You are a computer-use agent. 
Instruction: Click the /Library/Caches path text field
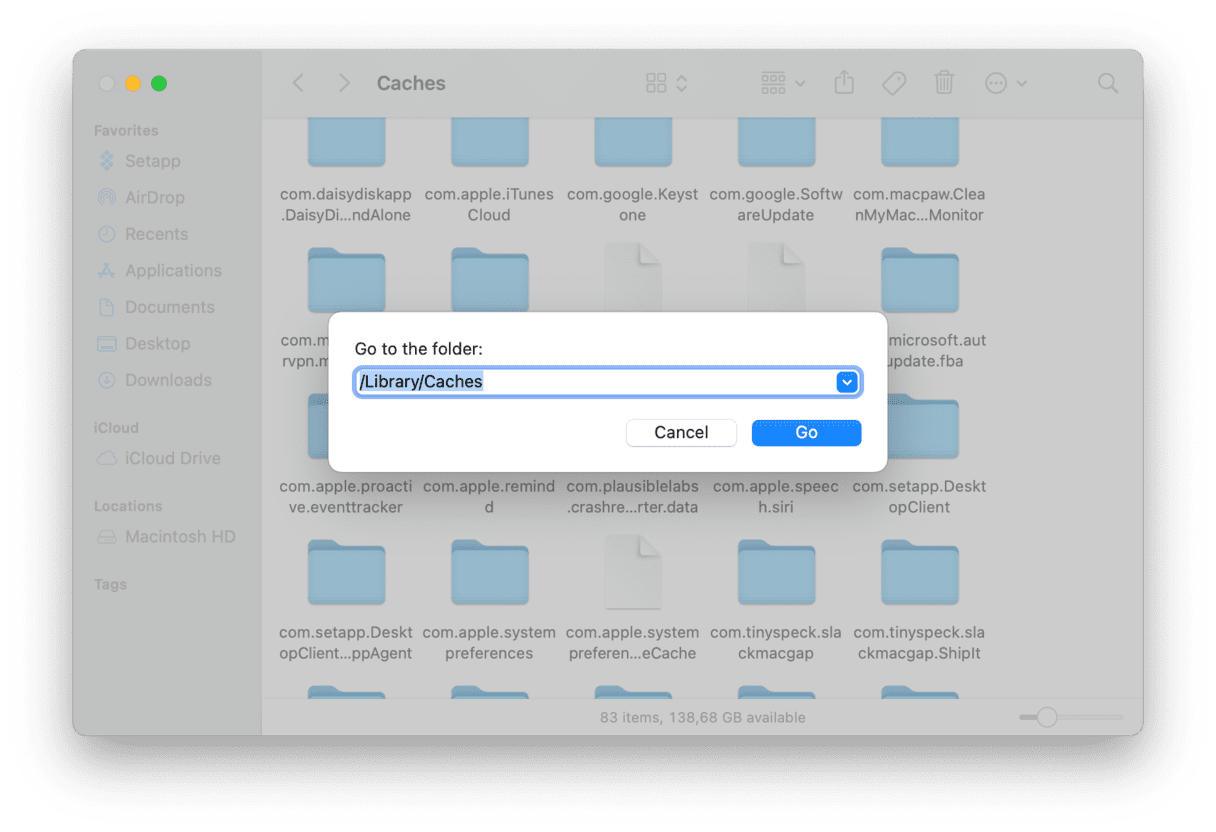(x=595, y=382)
